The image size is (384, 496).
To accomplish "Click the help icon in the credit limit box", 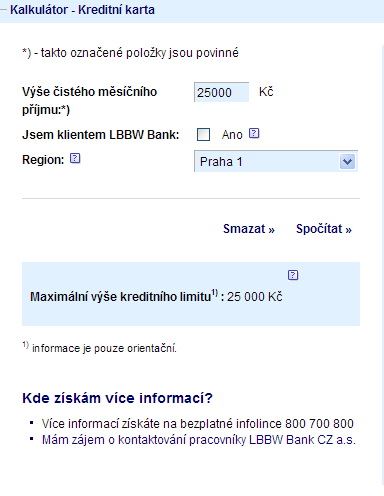I will point(293,275).
